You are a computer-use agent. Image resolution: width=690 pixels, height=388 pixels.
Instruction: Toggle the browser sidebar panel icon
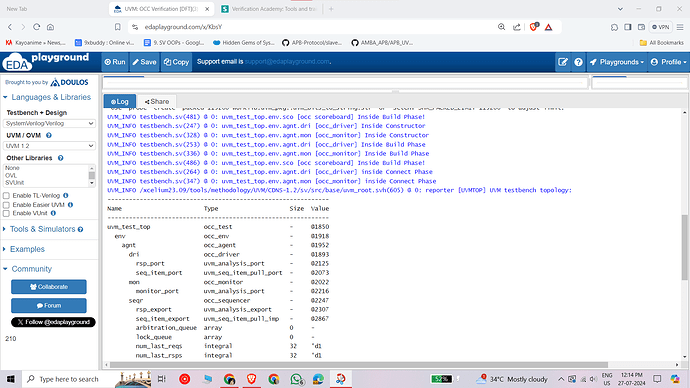(x=628, y=27)
